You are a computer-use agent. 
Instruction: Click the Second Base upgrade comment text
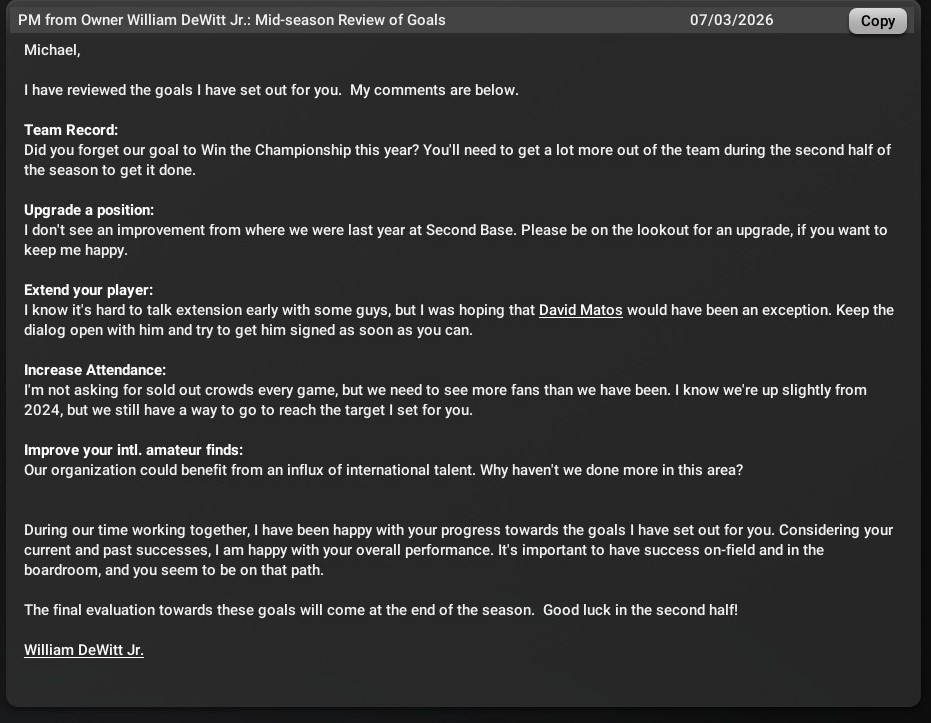[x=455, y=230]
